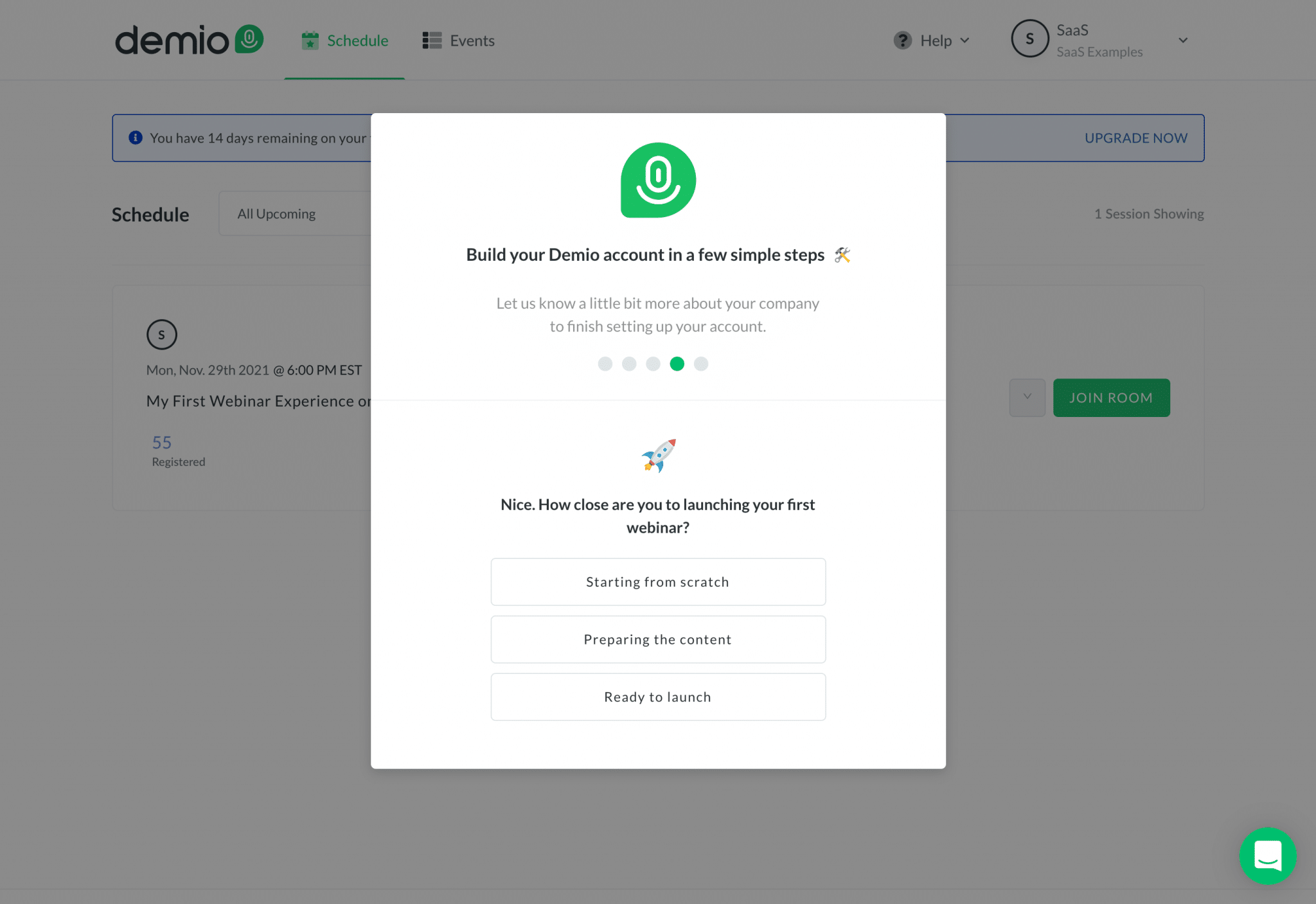The height and width of the screenshot is (904, 1316).
Task: Click the rocket emoji in the dialog
Action: coord(658,455)
